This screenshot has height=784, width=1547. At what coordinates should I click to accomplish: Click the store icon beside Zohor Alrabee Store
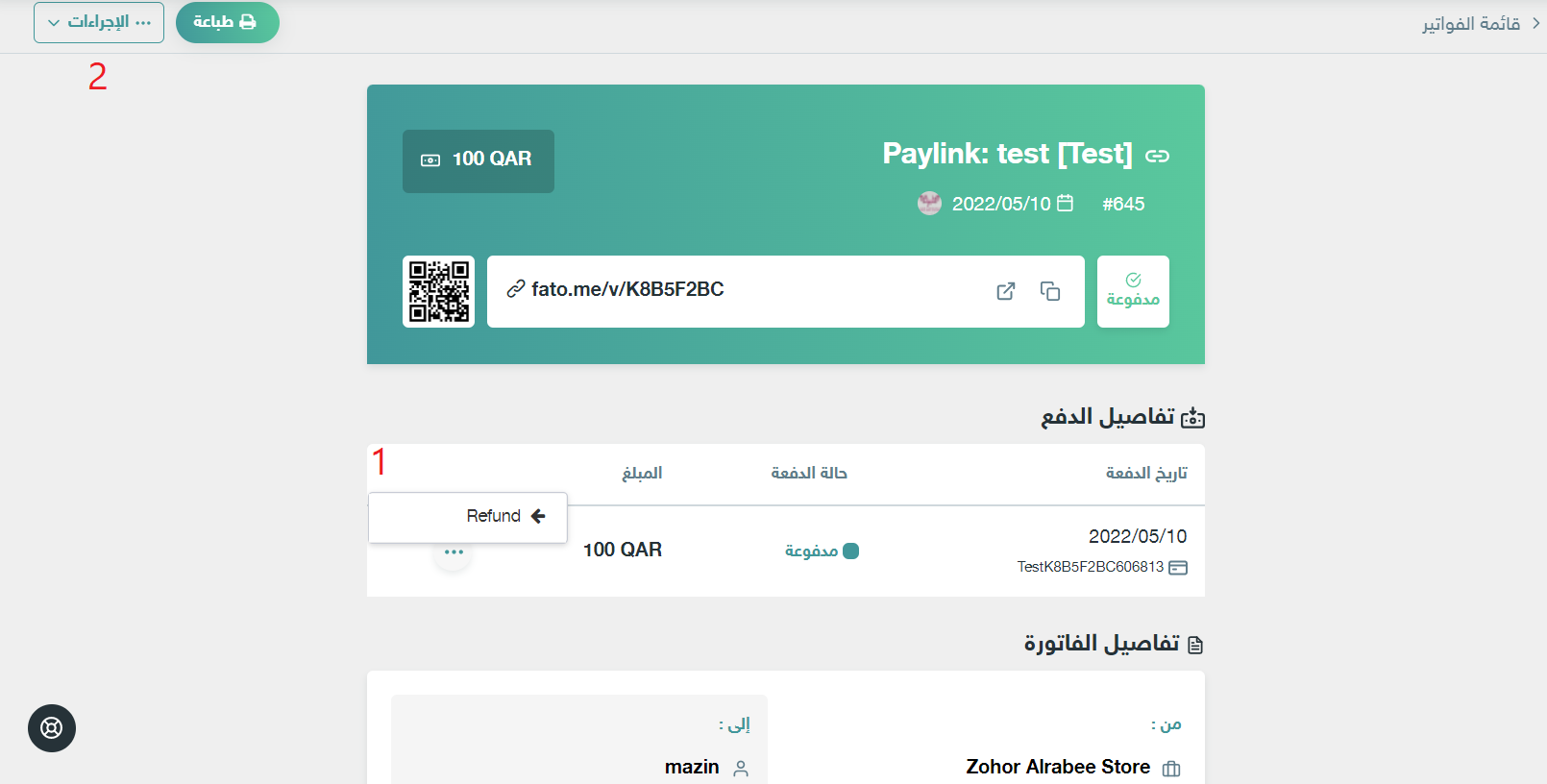(x=1171, y=769)
